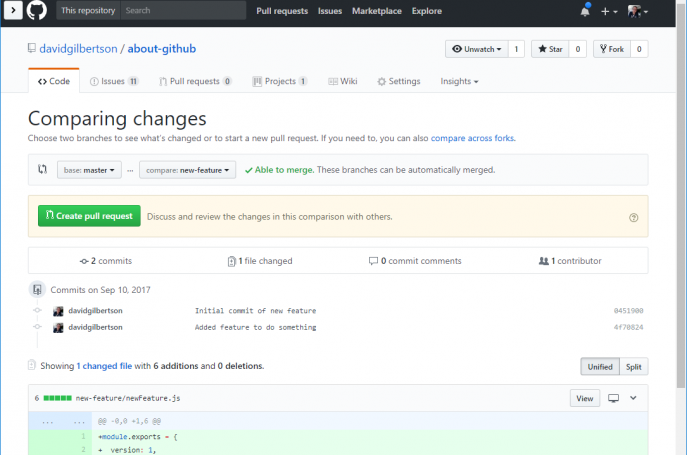The height and width of the screenshot is (455, 687).
Task: Open the notifications bell
Action: pyautogui.click(x=585, y=11)
